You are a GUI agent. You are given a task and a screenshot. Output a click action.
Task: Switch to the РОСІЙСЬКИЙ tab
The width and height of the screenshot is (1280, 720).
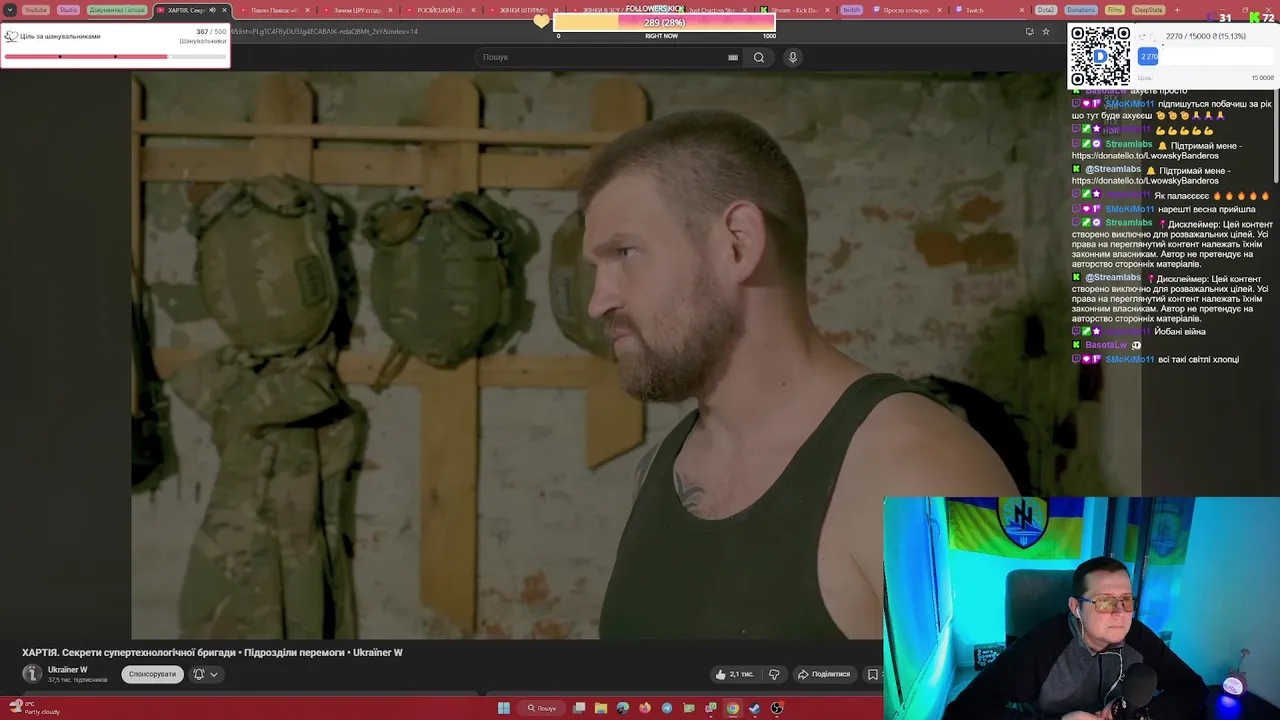click(x=438, y=10)
